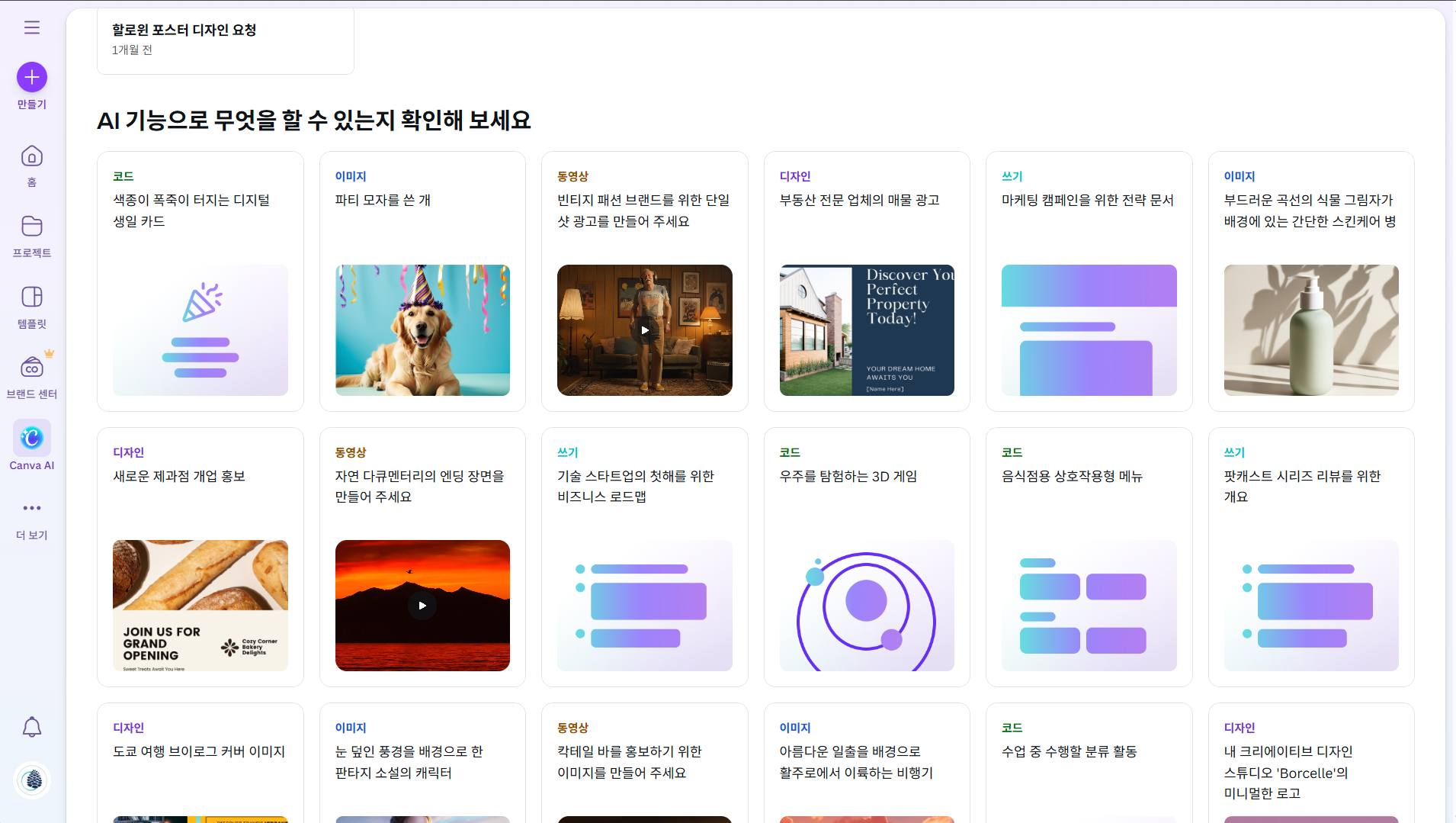Open the 색종이 폭죽이 터지는 디지털 생일 카드 prompt
The image size is (1456, 823).
tap(200, 281)
